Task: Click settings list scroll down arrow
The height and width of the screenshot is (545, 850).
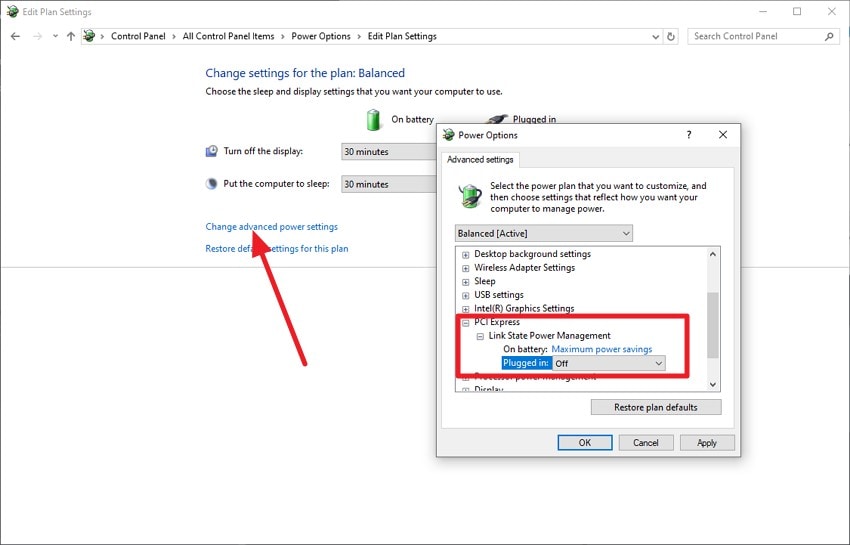Action: pos(713,384)
